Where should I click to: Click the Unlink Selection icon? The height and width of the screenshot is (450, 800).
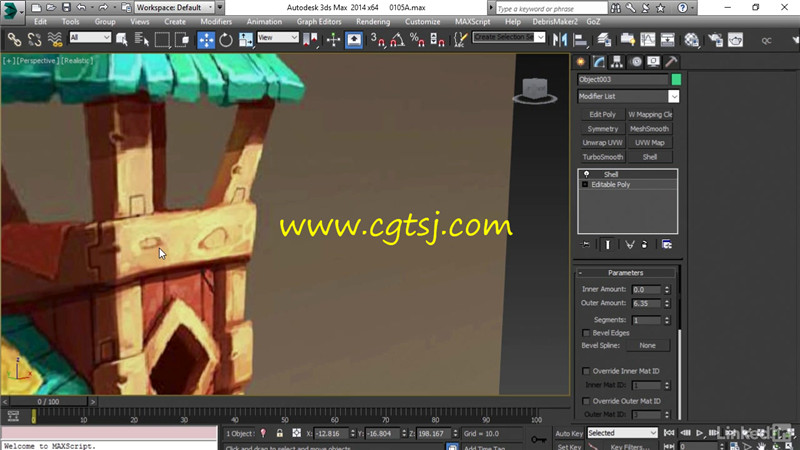coord(34,40)
